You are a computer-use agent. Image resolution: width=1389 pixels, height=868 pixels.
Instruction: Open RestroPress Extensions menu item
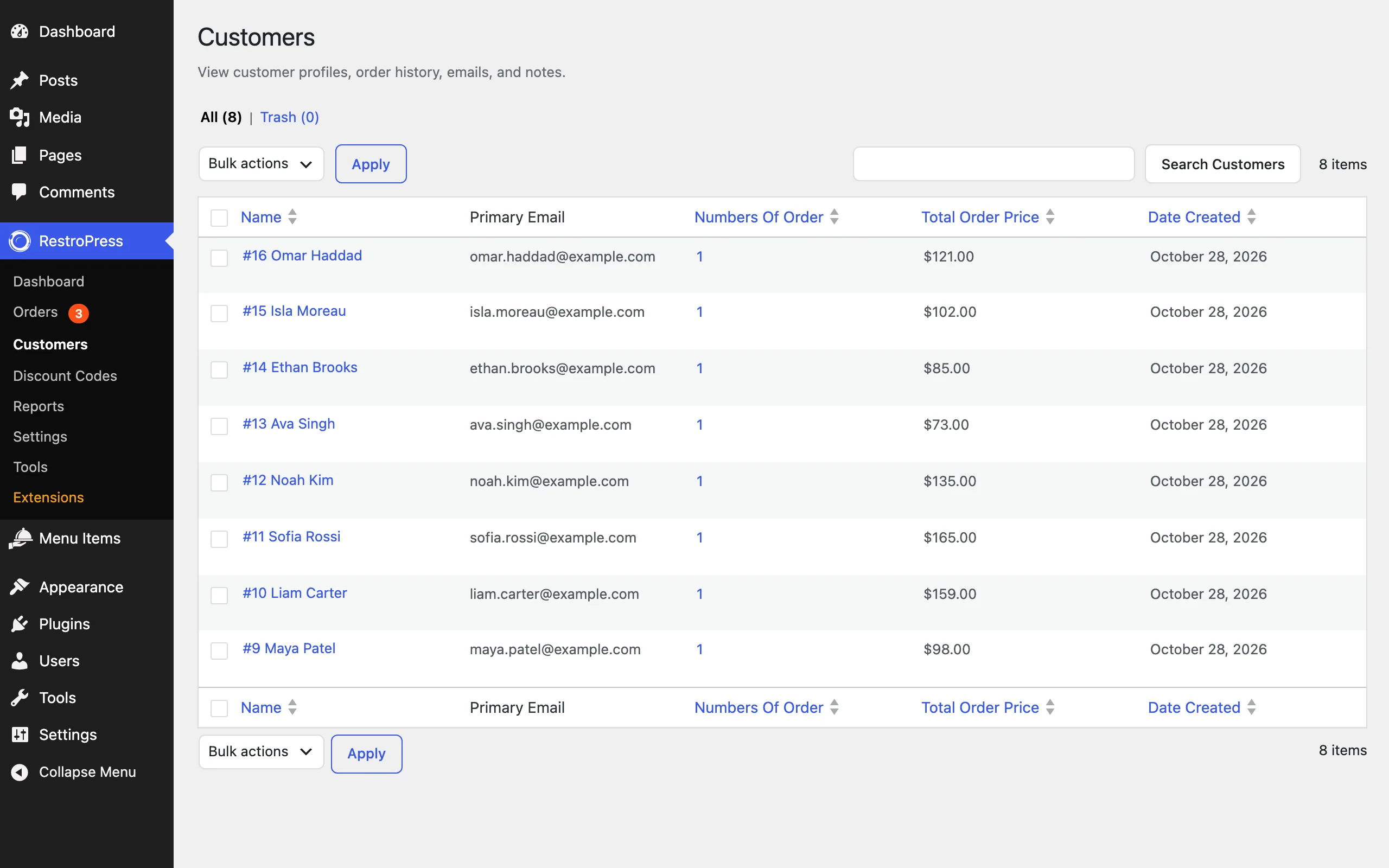[48, 497]
